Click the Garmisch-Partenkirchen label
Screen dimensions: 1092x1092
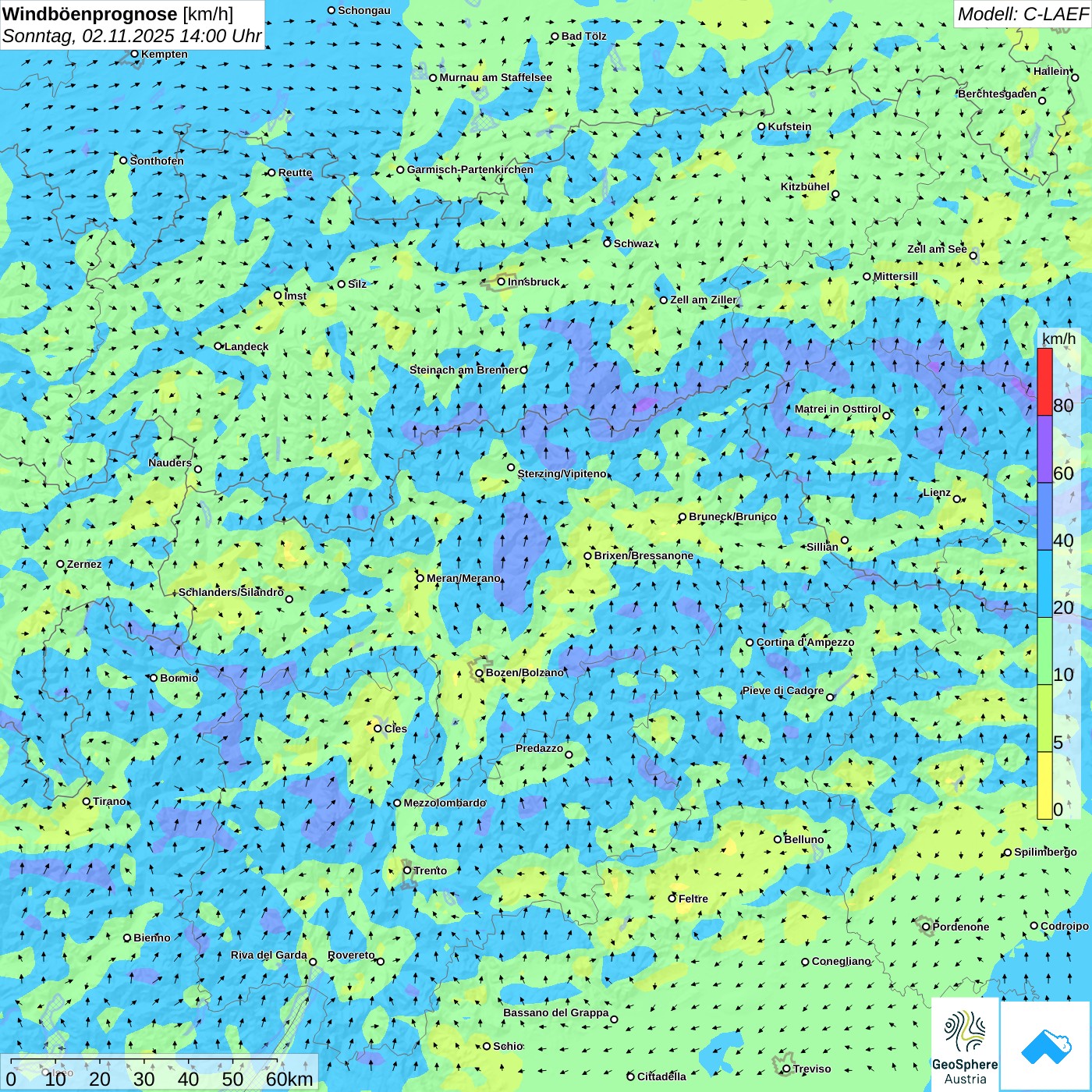(470, 169)
